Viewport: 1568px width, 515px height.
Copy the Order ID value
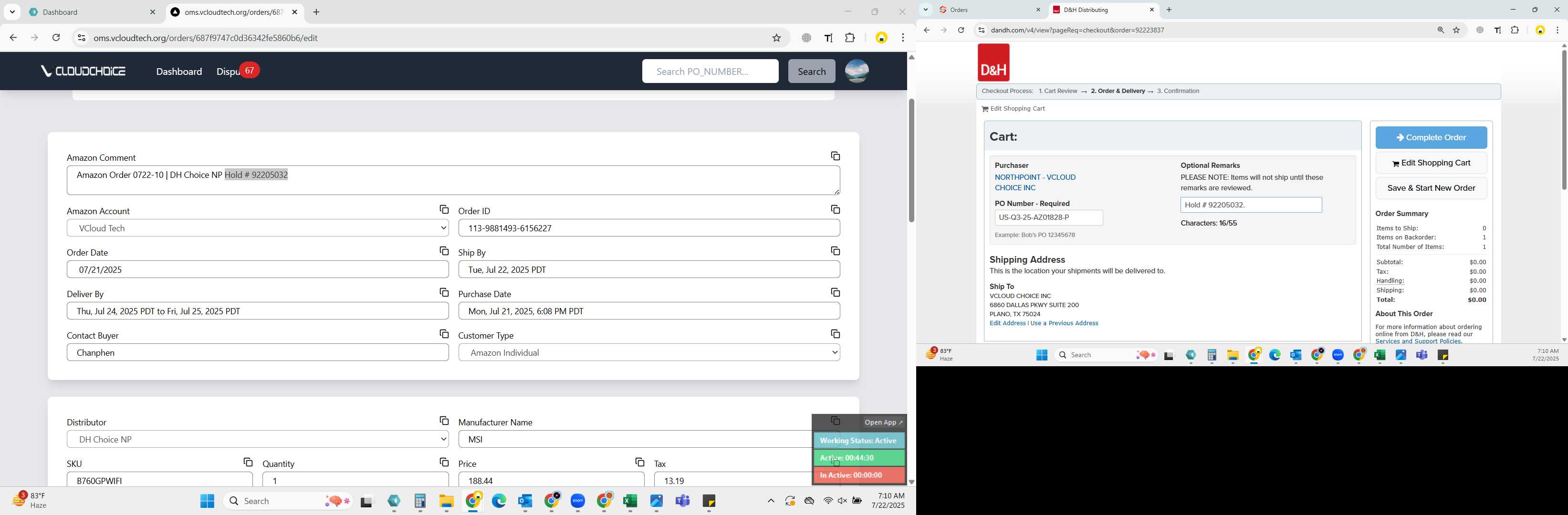[835, 210]
